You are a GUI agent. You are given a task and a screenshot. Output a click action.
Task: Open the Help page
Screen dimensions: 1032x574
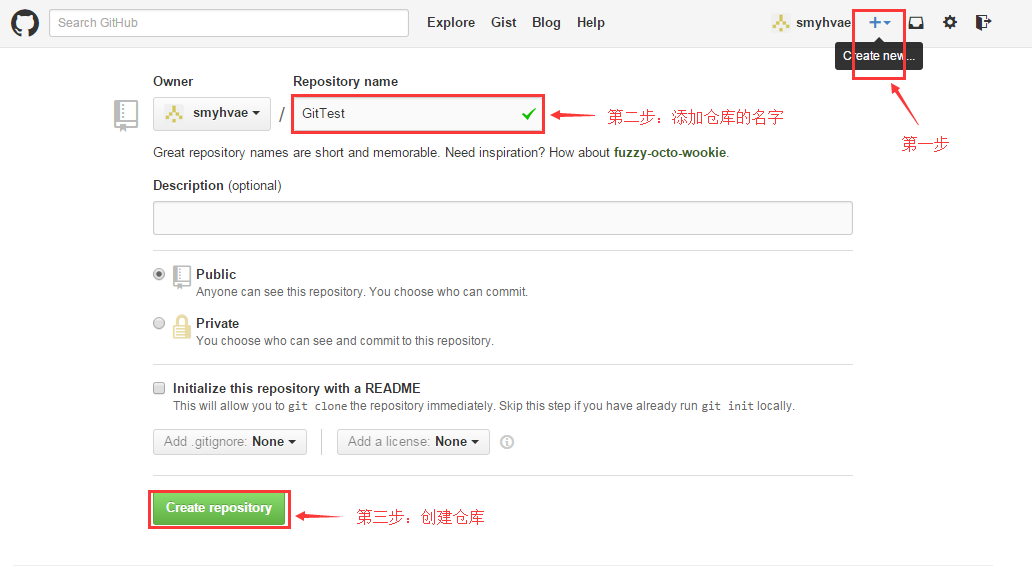click(x=590, y=22)
